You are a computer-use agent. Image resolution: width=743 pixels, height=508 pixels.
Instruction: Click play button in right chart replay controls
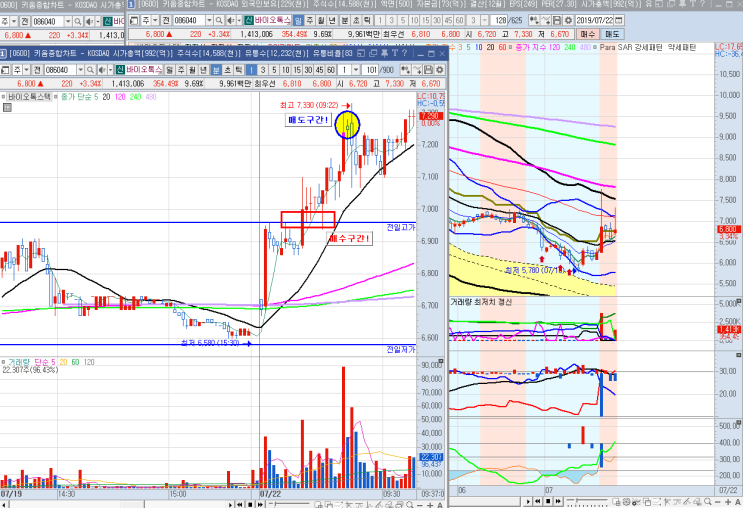coord(528,501)
